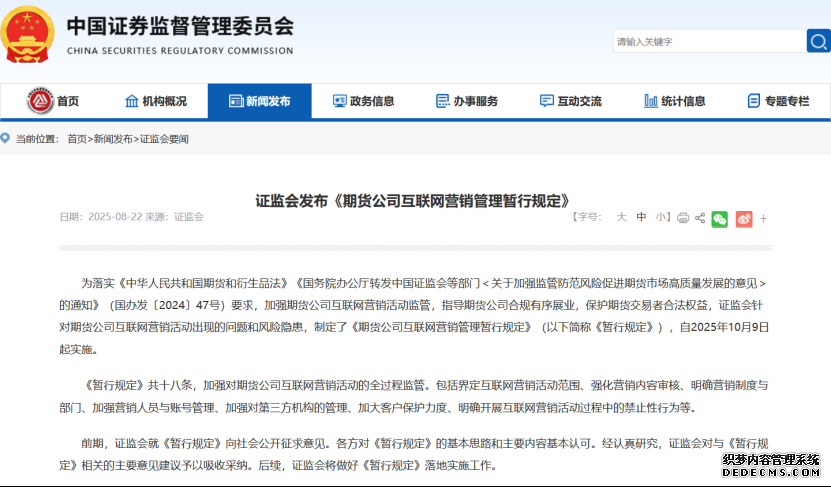Click the date text 2025-08-22
The width and height of the screenshot is (831, 487).
(x=115, y=217)
